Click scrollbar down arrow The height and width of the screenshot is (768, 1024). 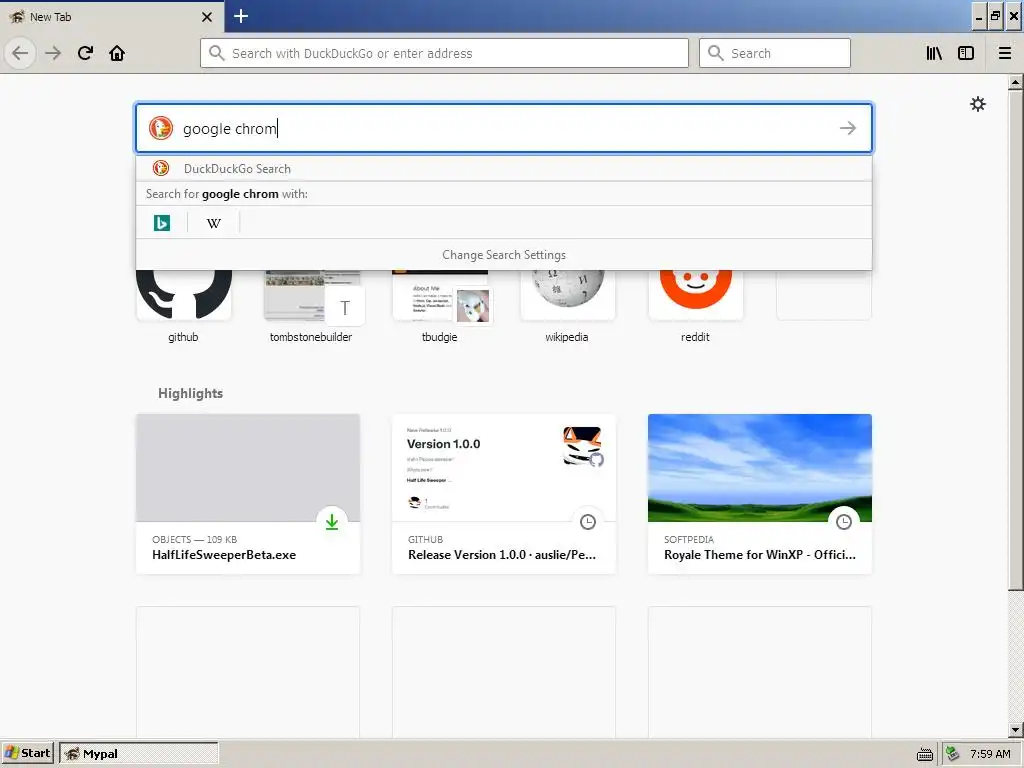coord(1015,730)
